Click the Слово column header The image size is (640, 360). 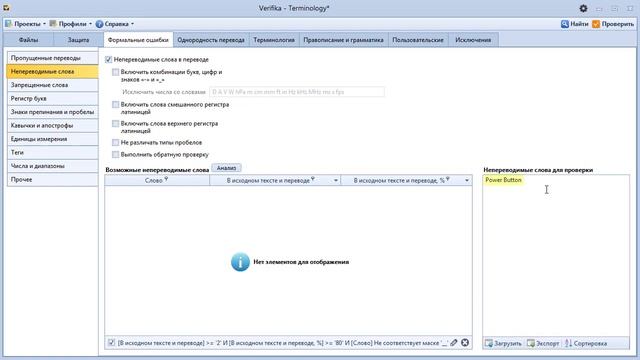point(157,180)
